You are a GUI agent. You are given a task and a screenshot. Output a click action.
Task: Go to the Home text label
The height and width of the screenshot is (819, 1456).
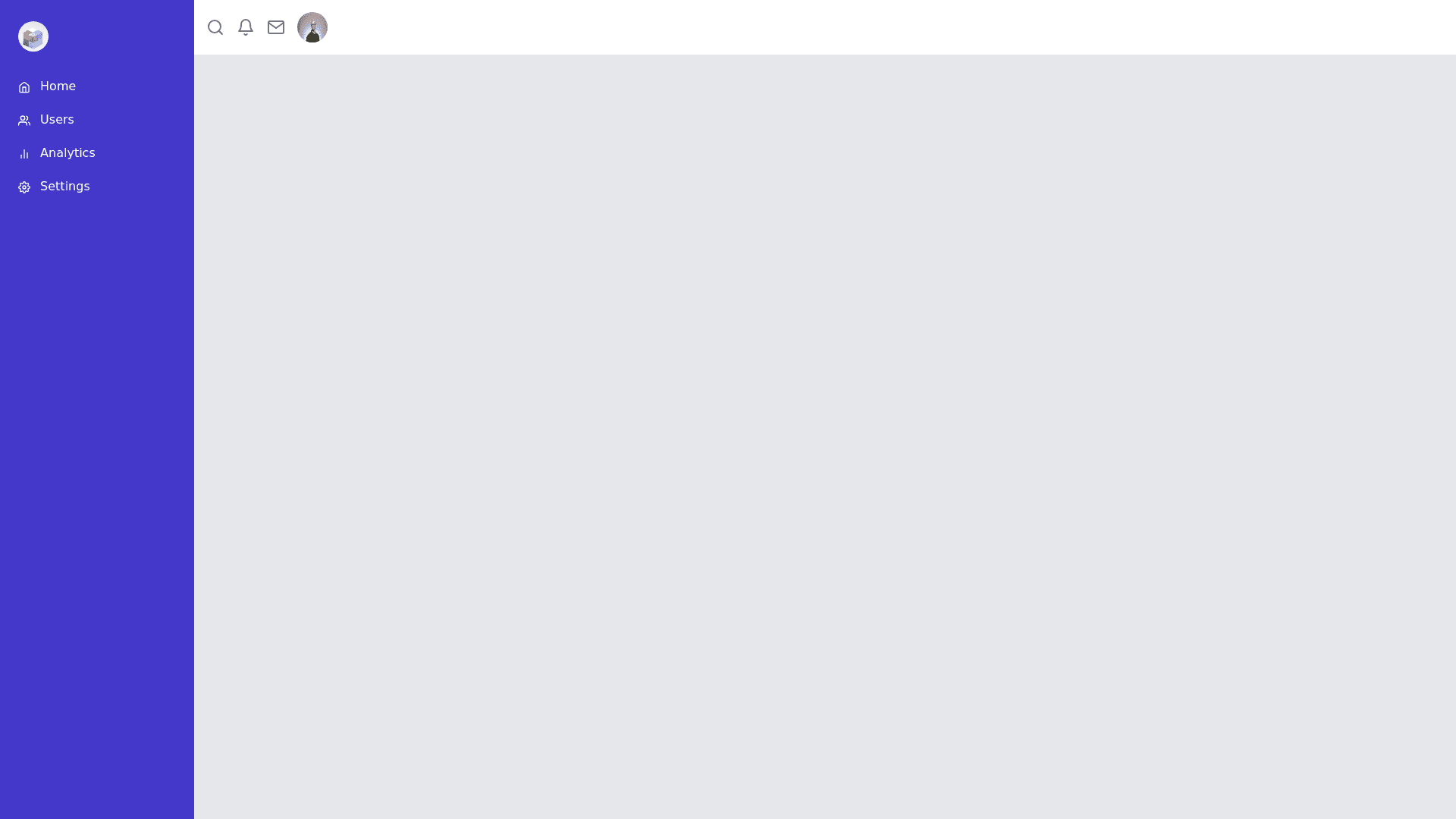point(58,86)
